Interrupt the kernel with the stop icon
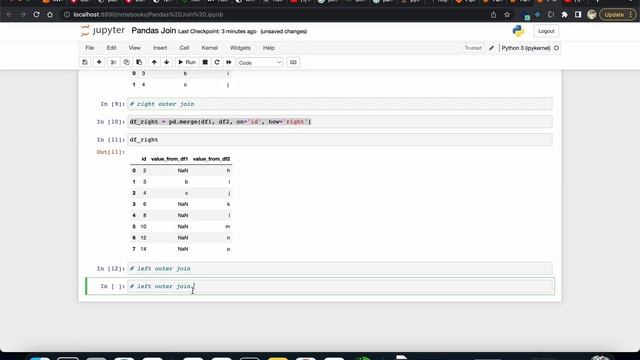 pos(205,62)
